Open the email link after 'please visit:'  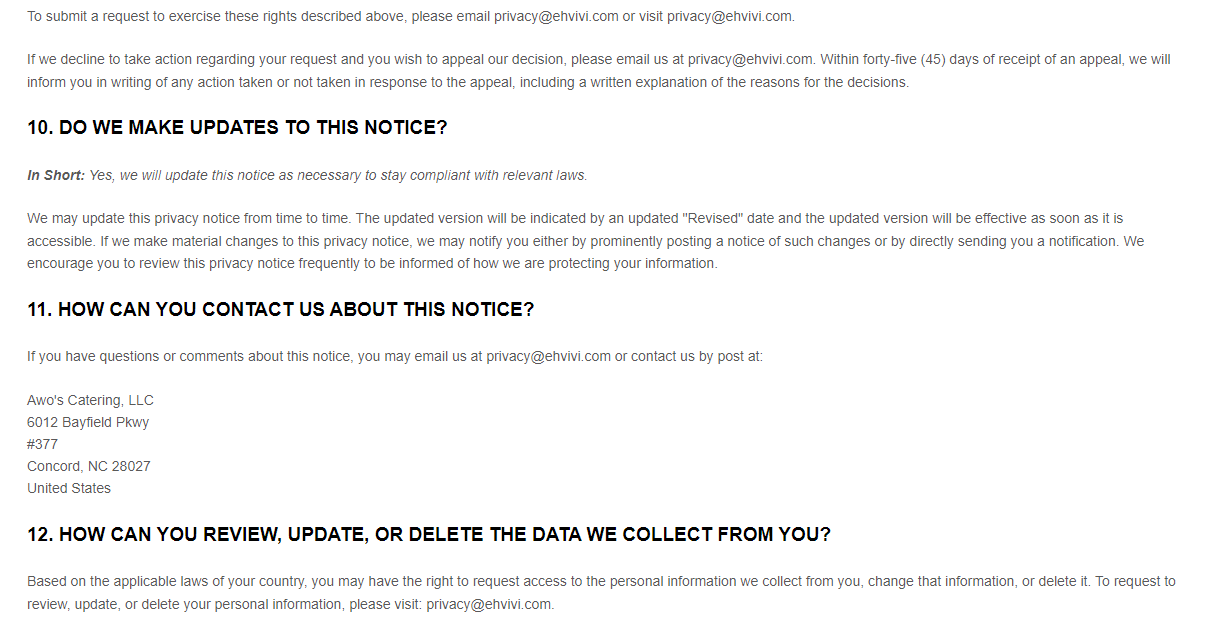pos(488,605)
